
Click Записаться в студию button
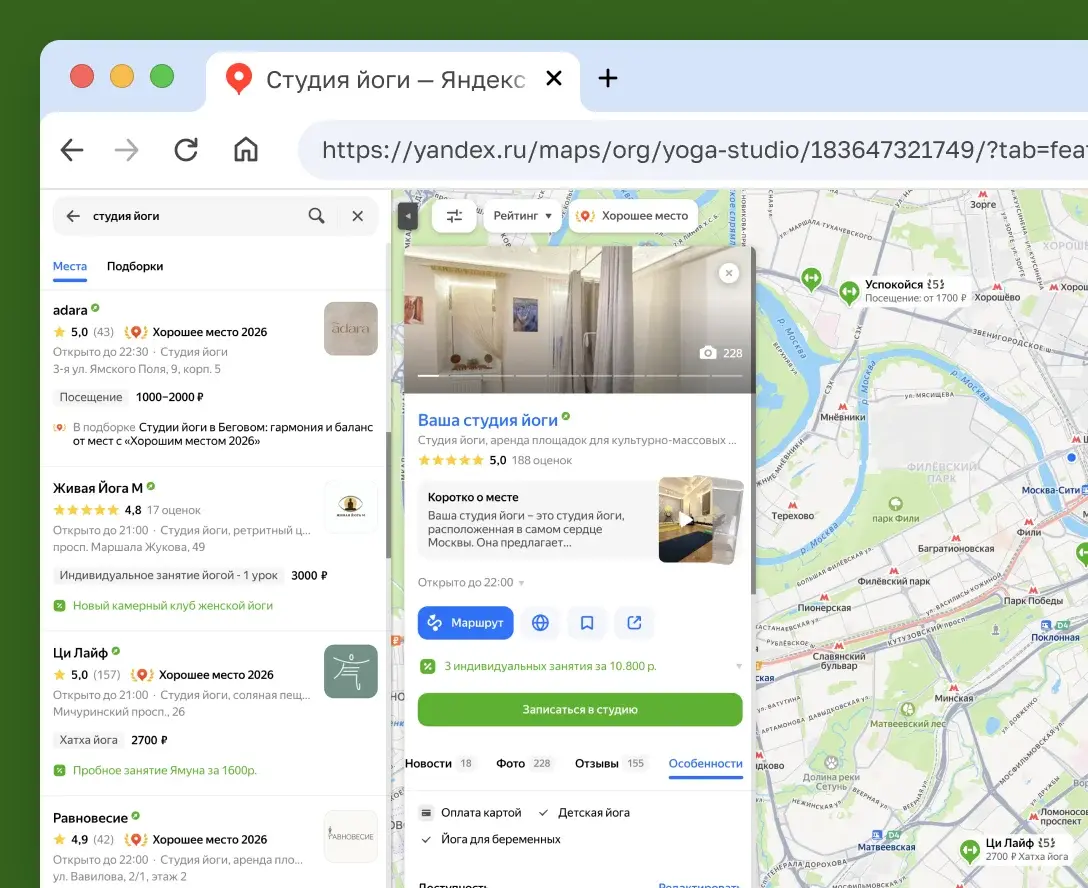pos(580,710)
